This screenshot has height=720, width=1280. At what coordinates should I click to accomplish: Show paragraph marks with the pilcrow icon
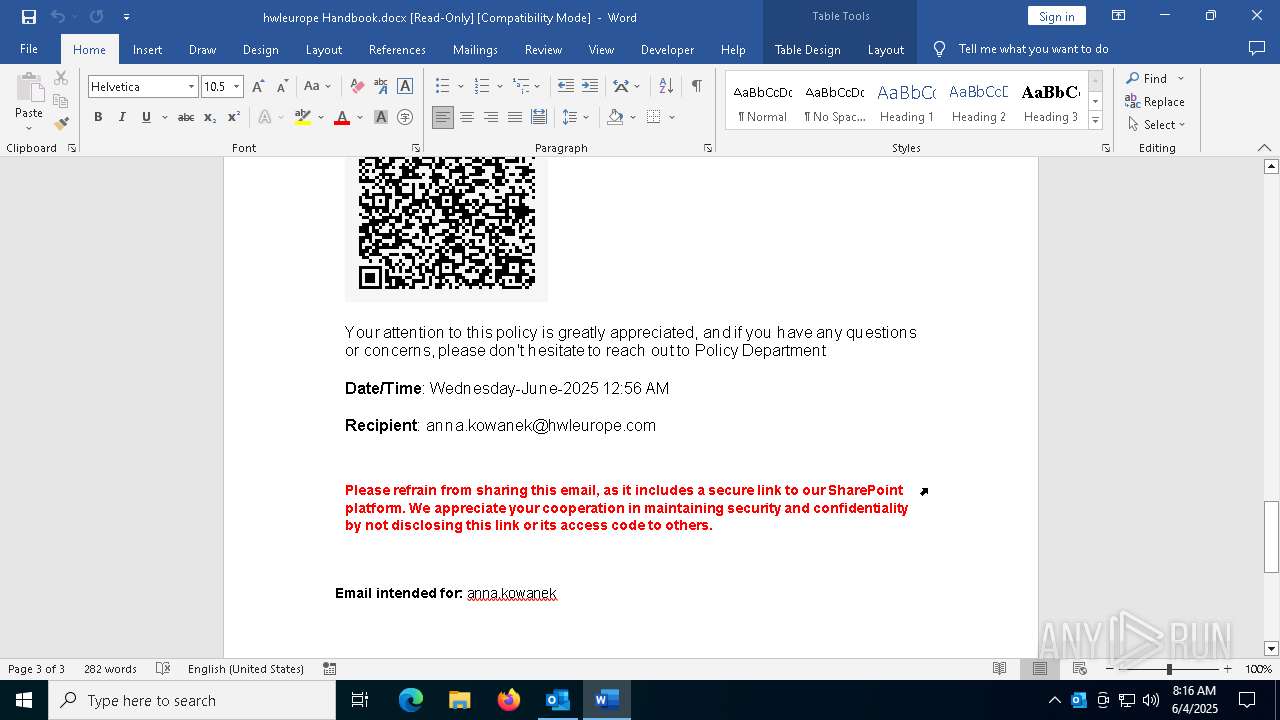pos(697,87)
